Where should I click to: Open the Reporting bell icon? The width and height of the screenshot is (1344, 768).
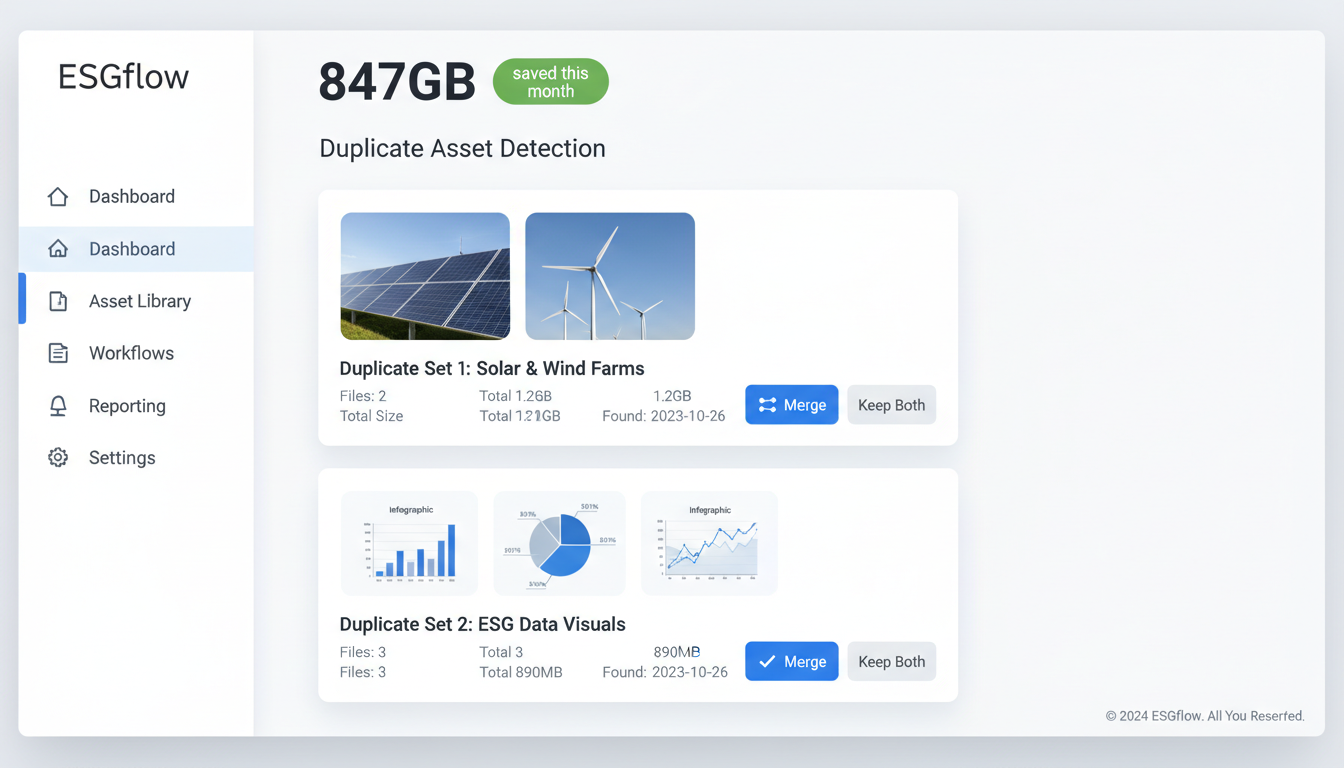[x=57, y=405]
